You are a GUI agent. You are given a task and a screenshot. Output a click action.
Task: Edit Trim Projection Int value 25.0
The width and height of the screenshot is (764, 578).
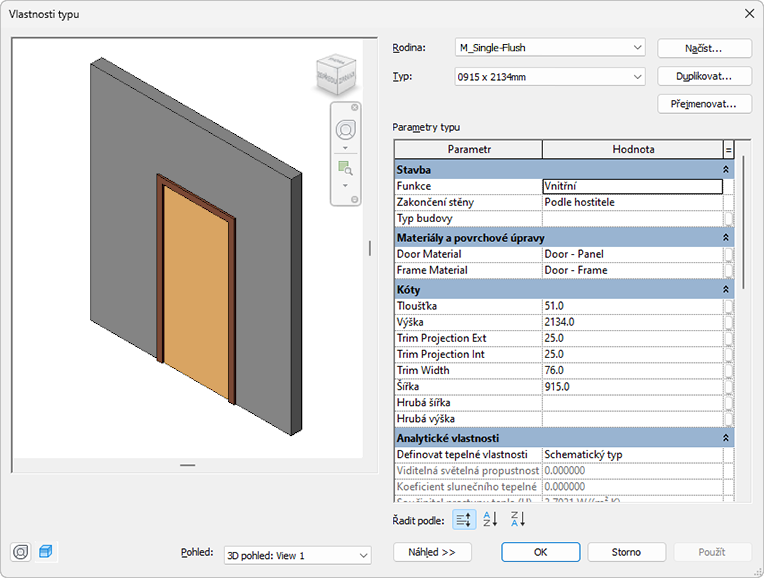[x=632, y=354]
